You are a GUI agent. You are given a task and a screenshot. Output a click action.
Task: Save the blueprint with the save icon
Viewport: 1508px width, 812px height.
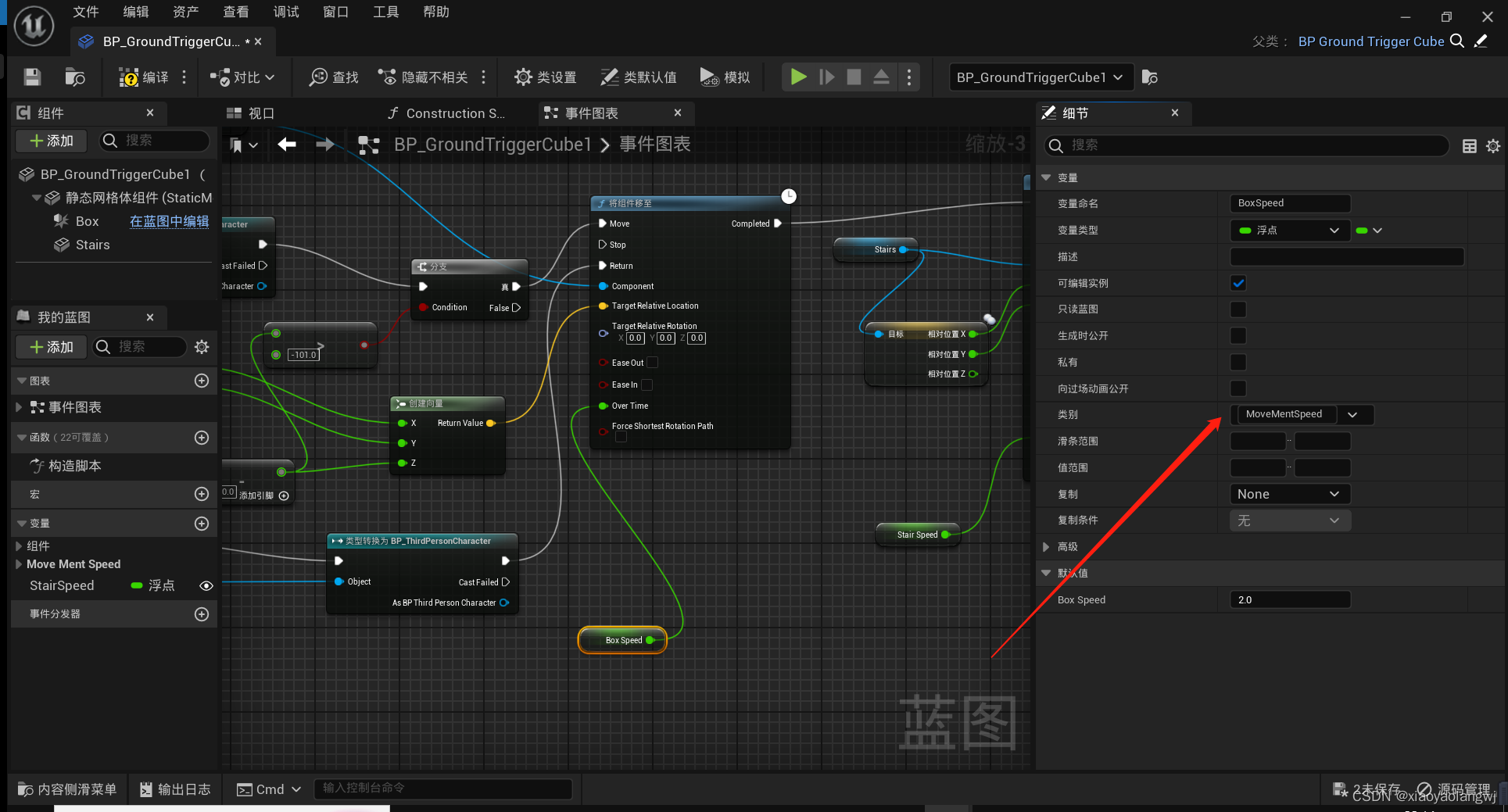pyautogui.click(x=30, y=77)
